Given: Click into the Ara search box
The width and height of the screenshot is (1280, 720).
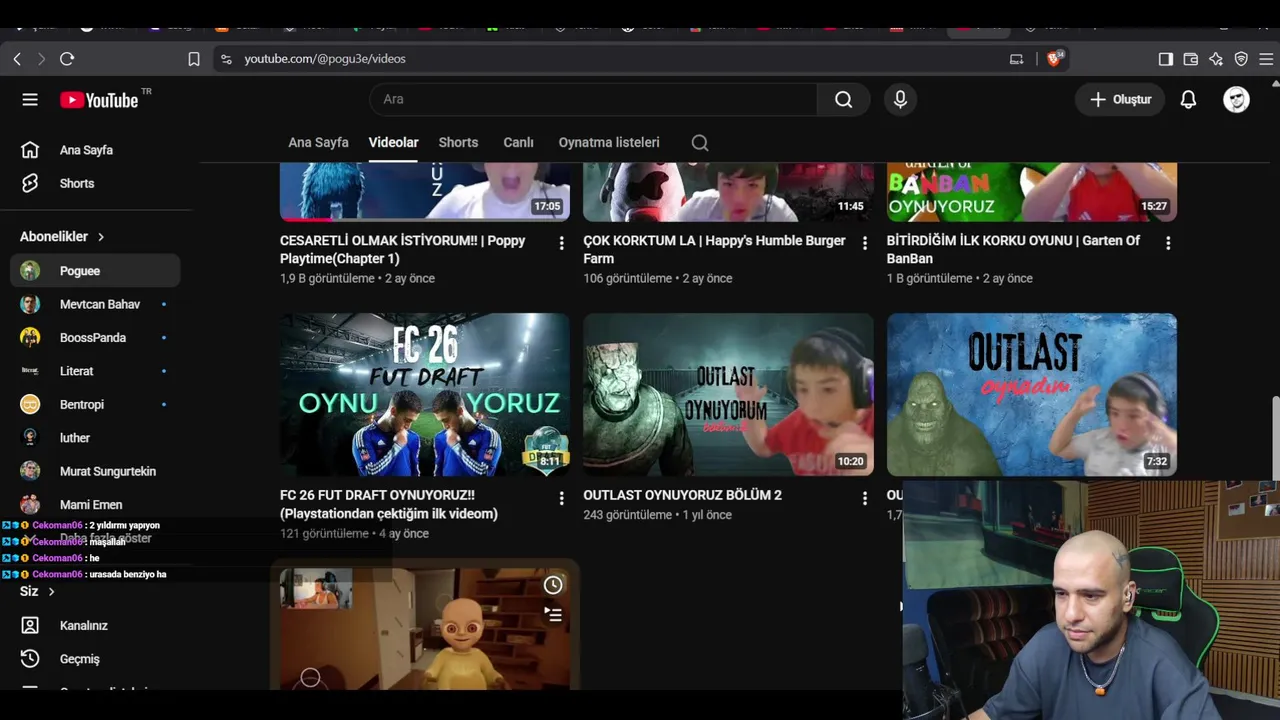Looking at the screenshot, I should tap(594, 99).
